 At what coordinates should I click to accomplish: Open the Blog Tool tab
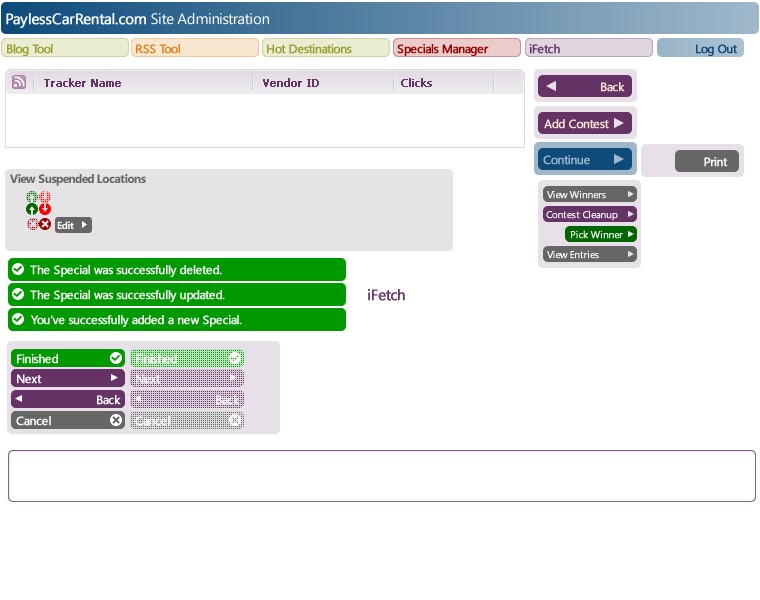coord(65,48)
